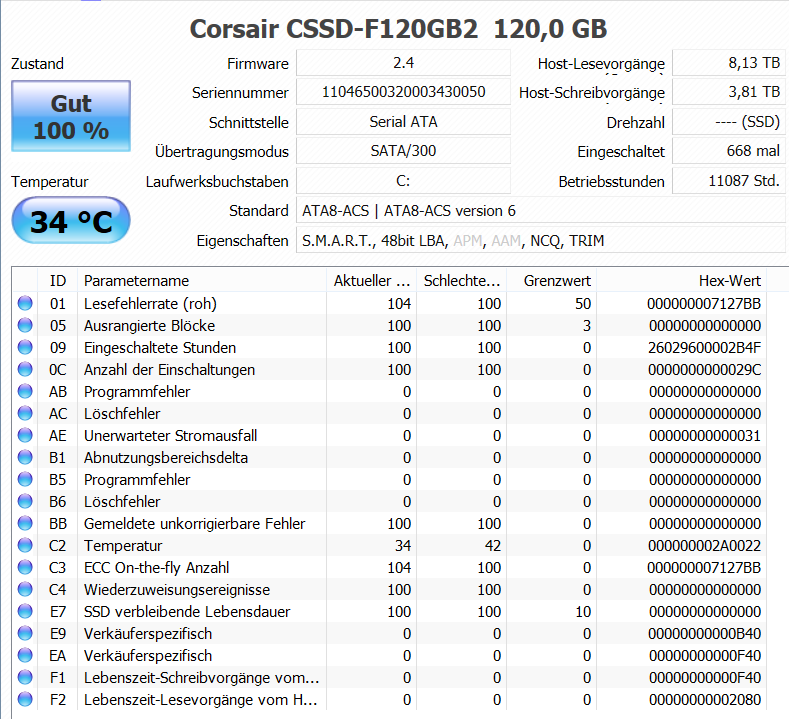Click the Grenzwert column header
789x719 pixels.
tap(551, 280)
